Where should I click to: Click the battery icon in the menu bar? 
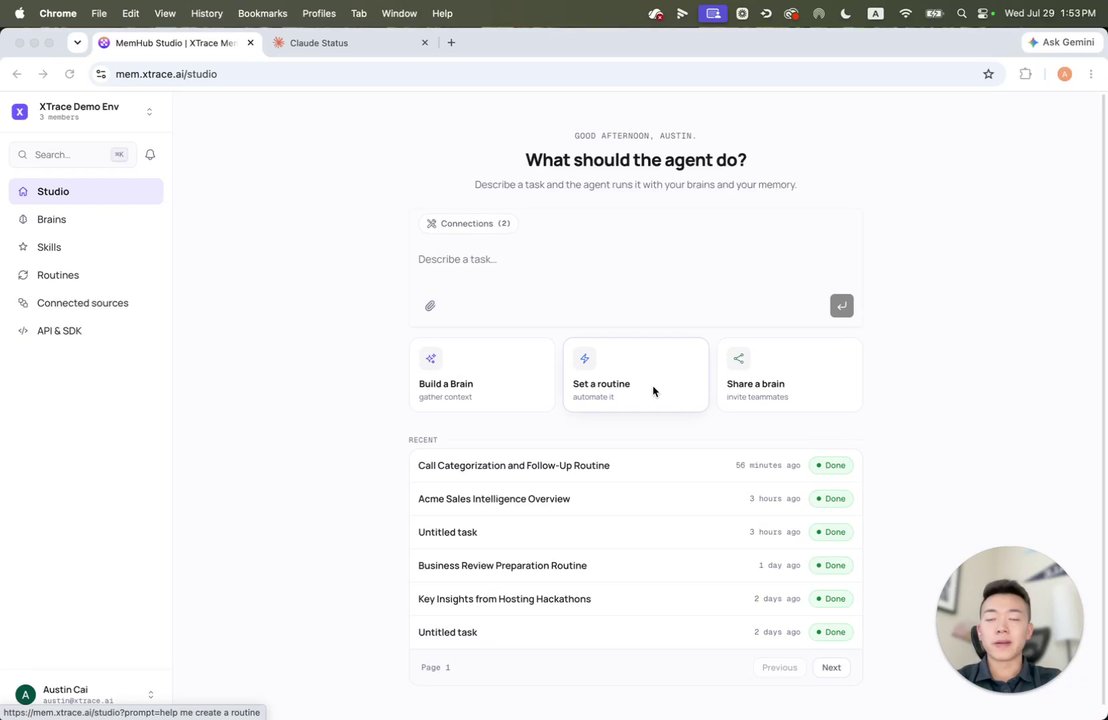pos(934,13)
